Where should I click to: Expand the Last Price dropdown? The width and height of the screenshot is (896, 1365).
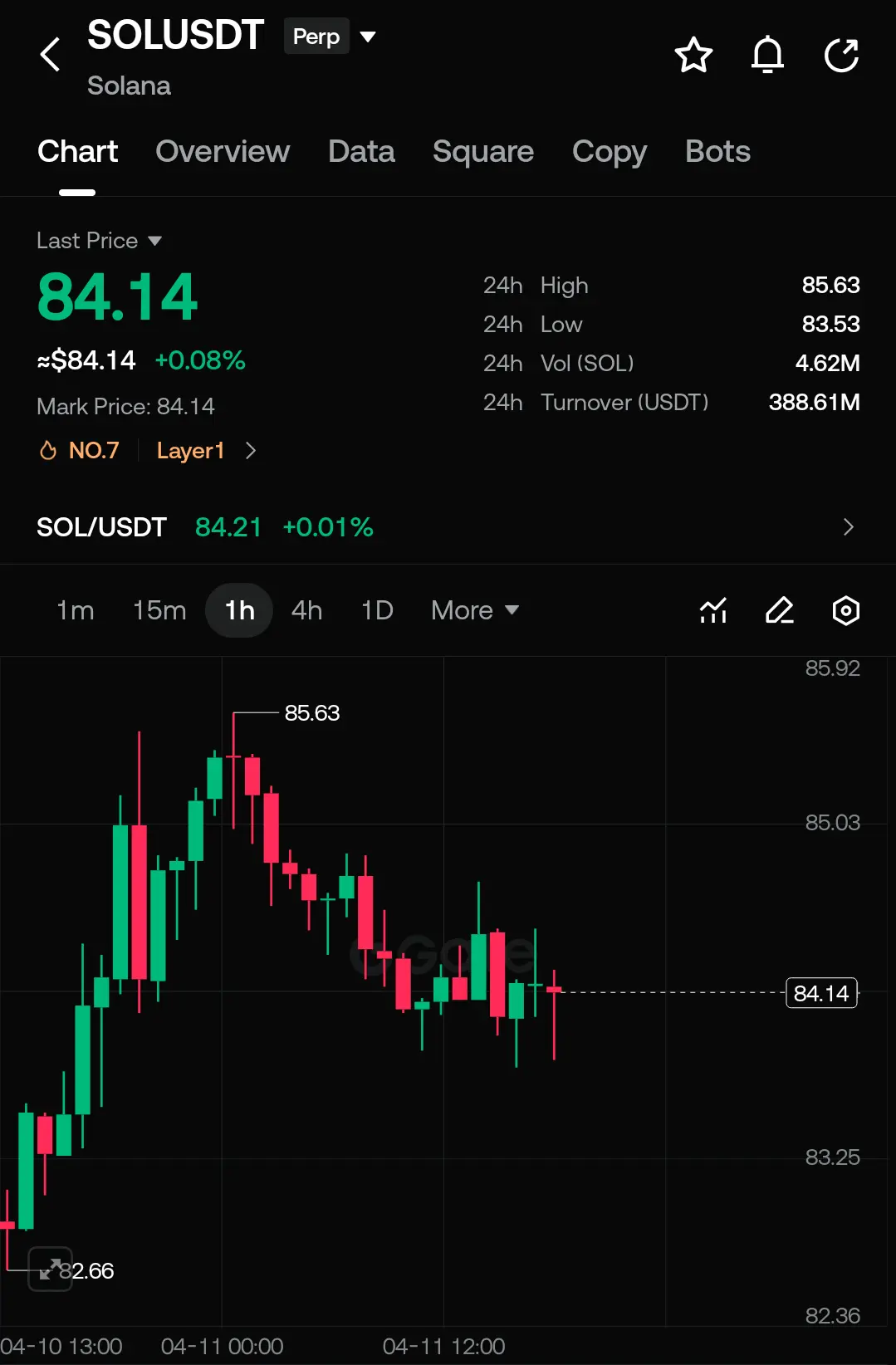tap(100, 241)
